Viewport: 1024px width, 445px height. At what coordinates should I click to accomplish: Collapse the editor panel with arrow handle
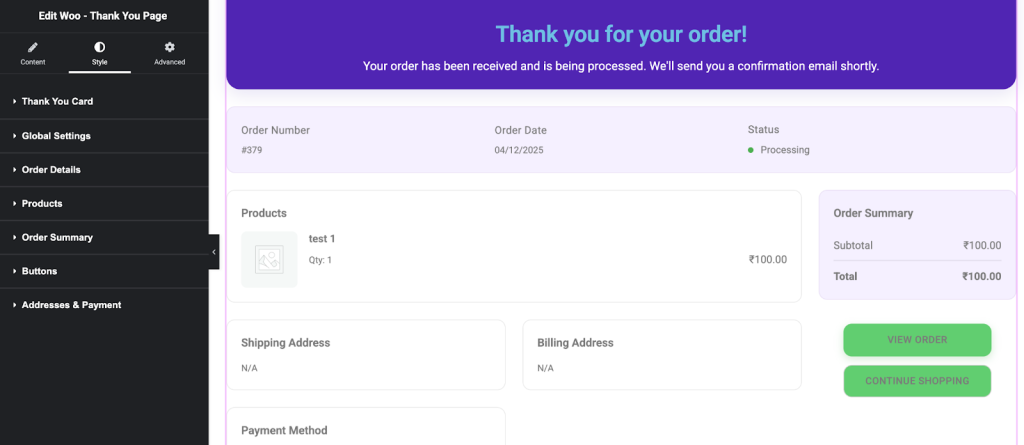coord(214,252)
